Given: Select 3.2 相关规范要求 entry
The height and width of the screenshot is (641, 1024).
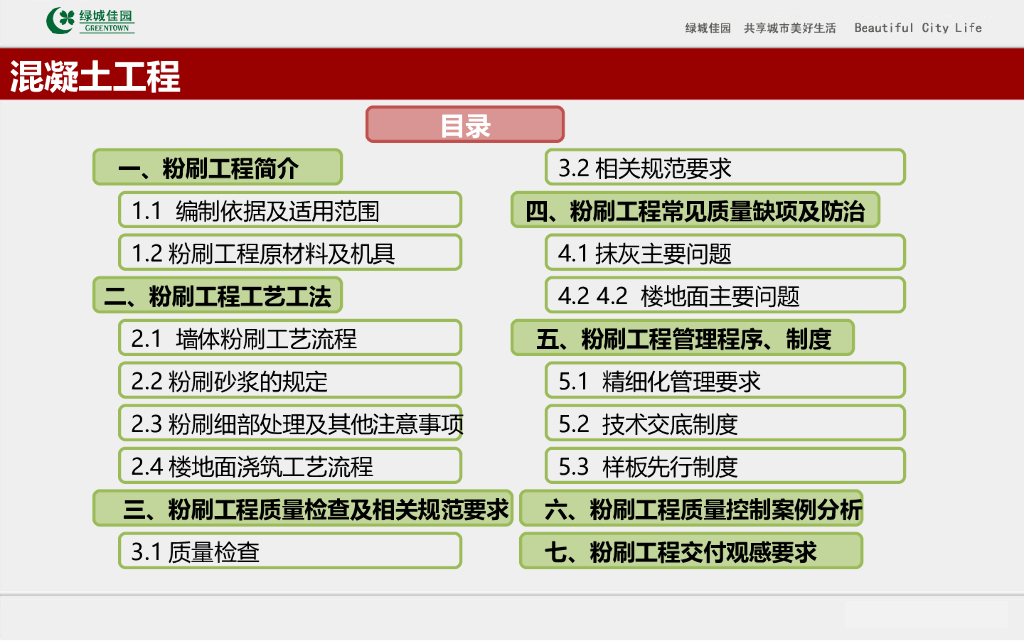Looking at the screenshot, I should click(725, 168).
